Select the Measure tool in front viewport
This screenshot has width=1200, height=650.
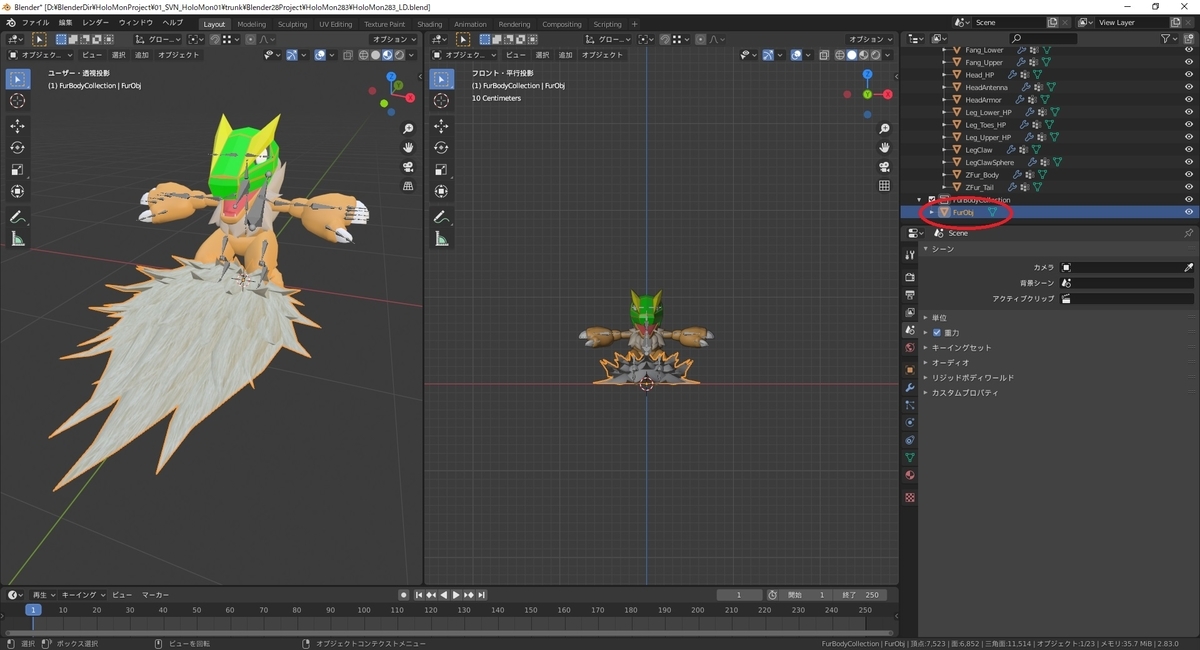pos(440,239)
